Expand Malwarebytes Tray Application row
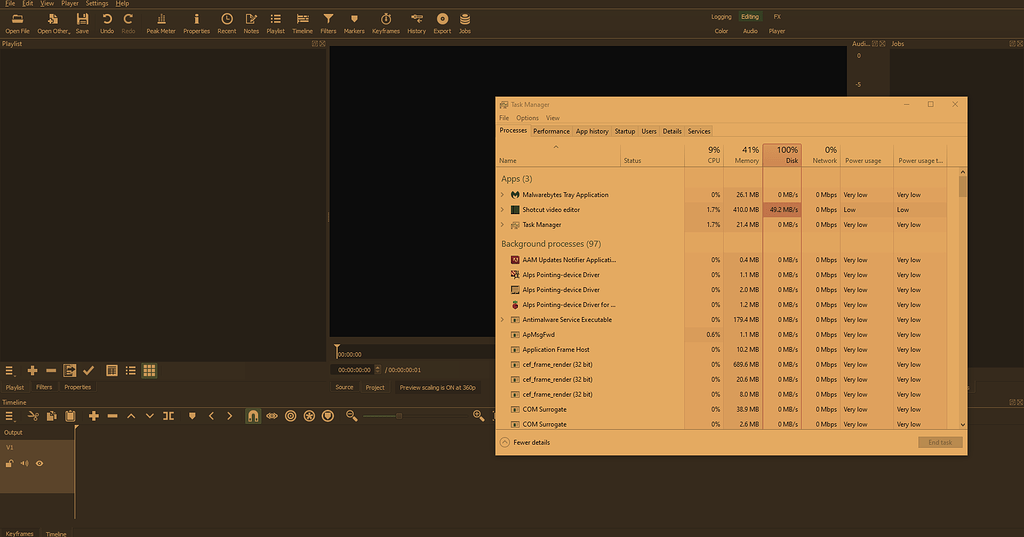1024x537 pixels. 502,195
